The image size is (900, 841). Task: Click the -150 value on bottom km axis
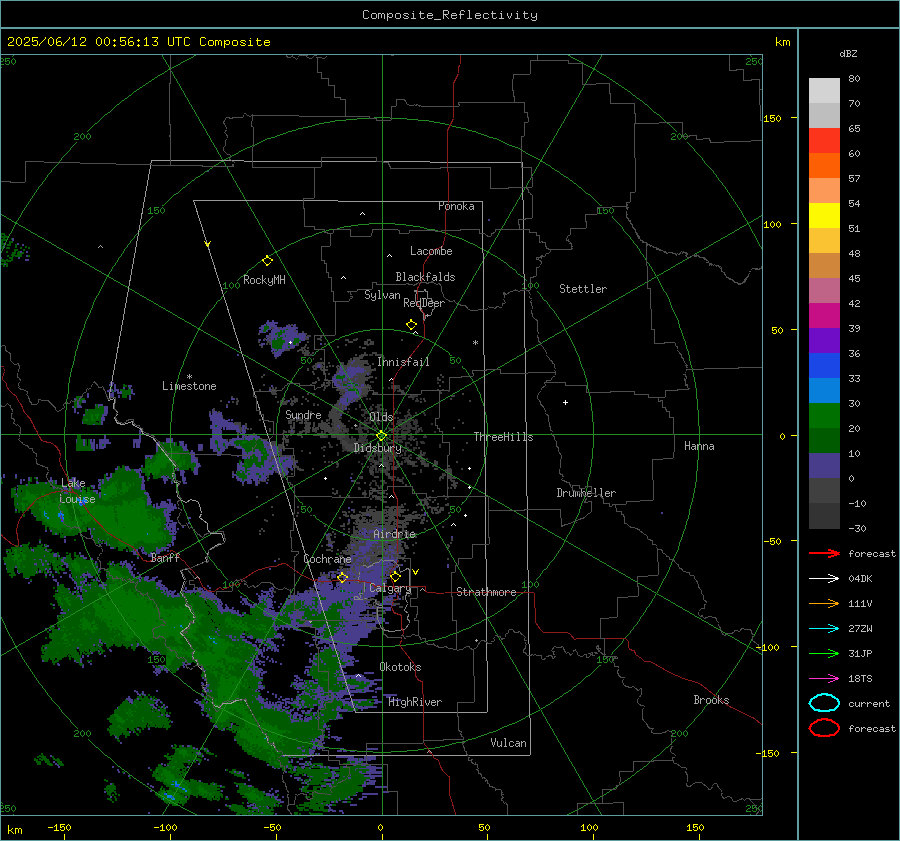[x=59, y=827]
